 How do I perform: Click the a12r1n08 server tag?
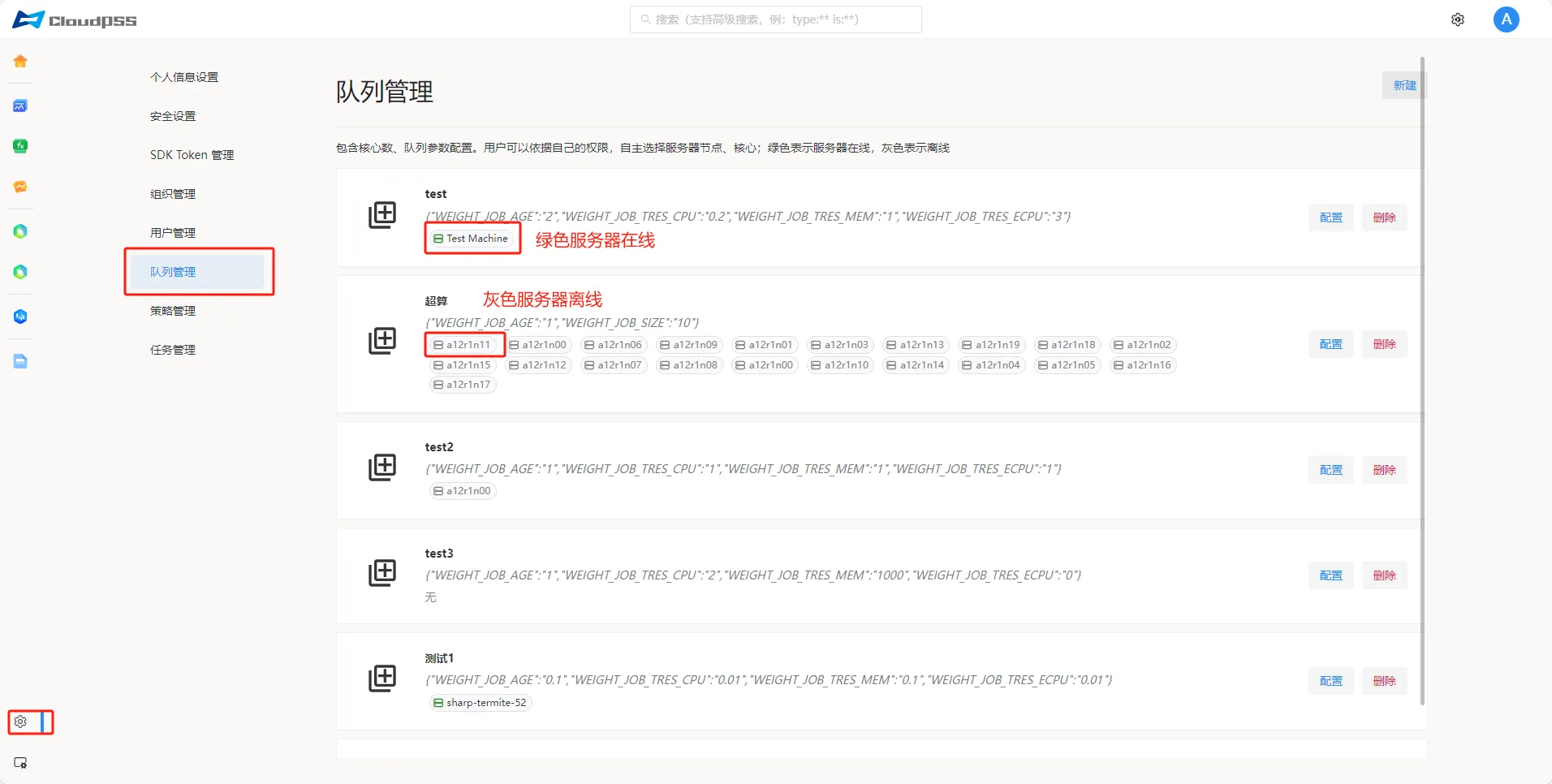point(689,365)
